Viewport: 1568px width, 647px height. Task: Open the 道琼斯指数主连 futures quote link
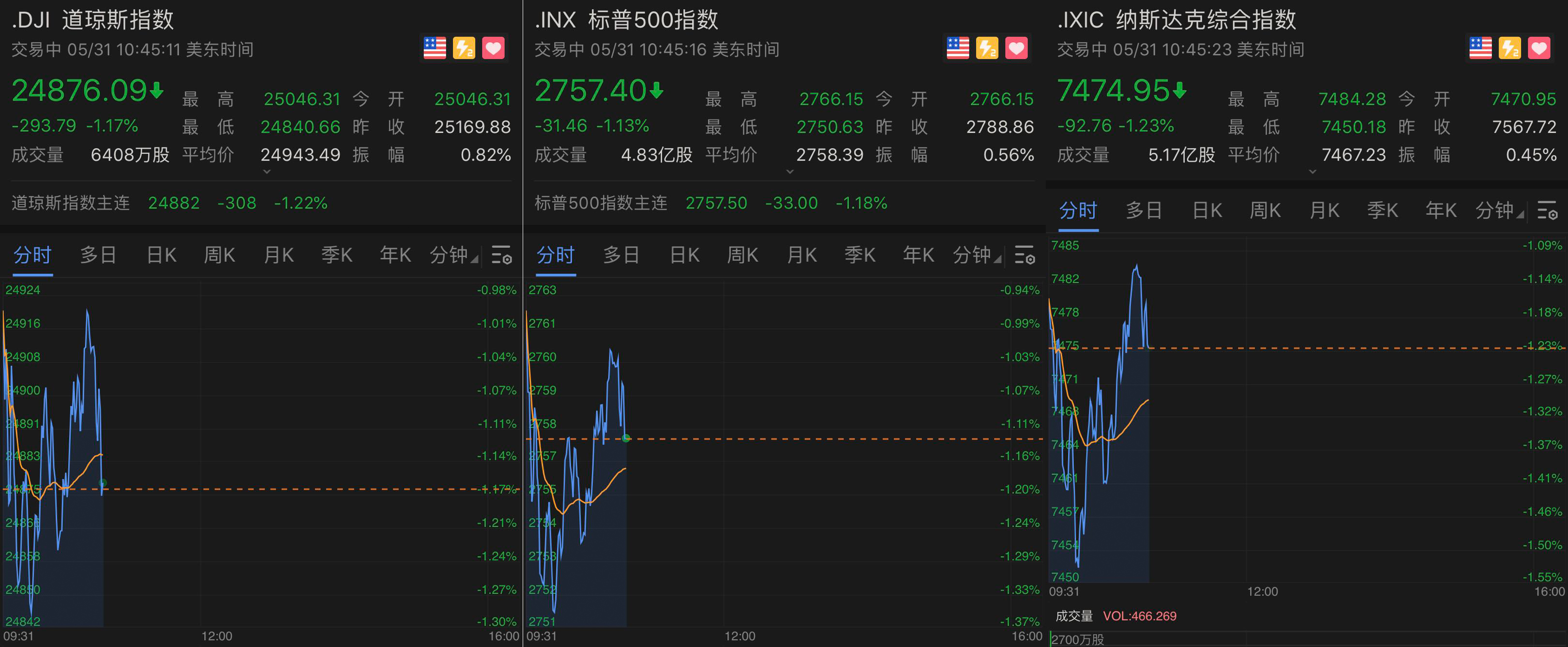click(70, 203)
